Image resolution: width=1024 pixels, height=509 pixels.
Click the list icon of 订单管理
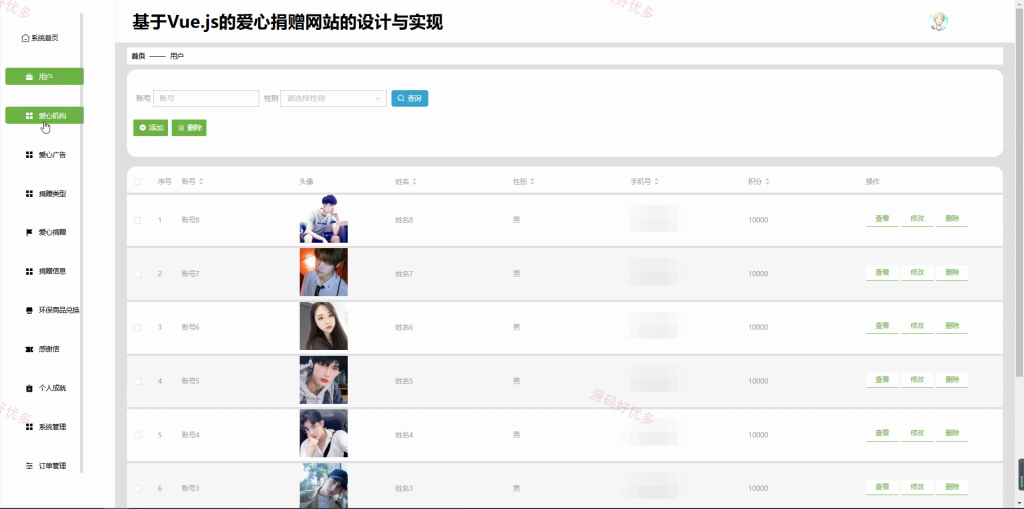click(29, 466)
